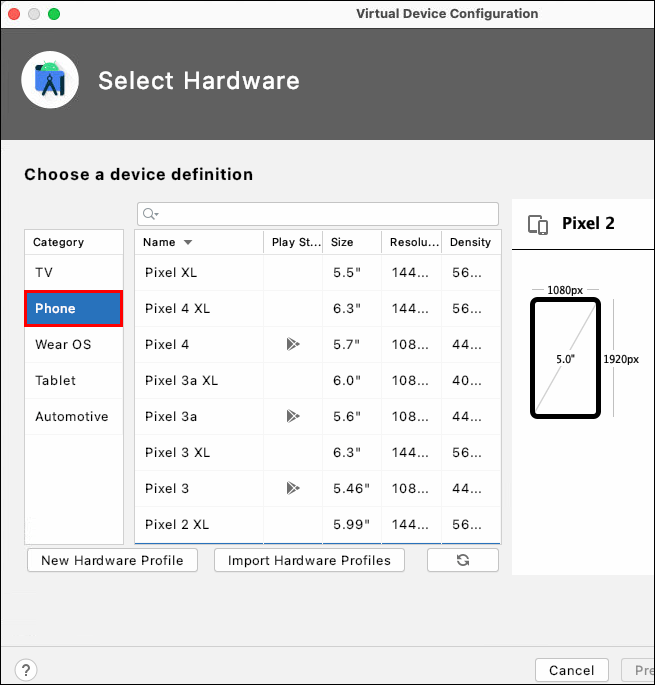Select the Wear OS category
This screenshot has height=685, width=655.
click(74, 344)
